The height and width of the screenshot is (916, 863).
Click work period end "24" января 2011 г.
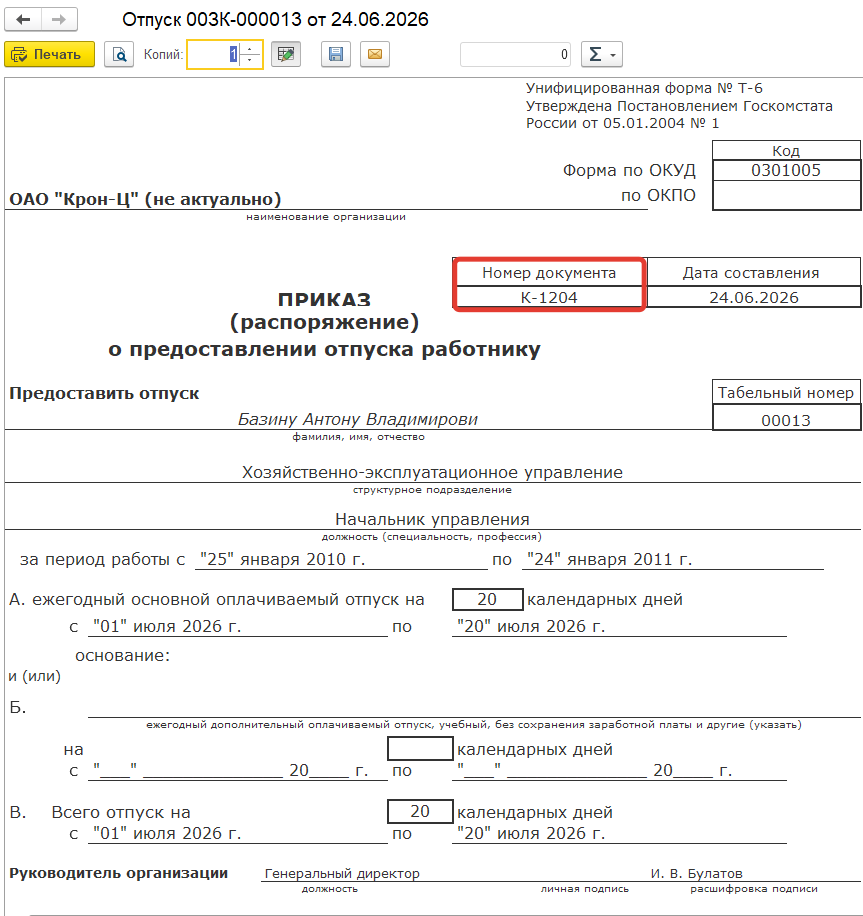pos(609,560)
